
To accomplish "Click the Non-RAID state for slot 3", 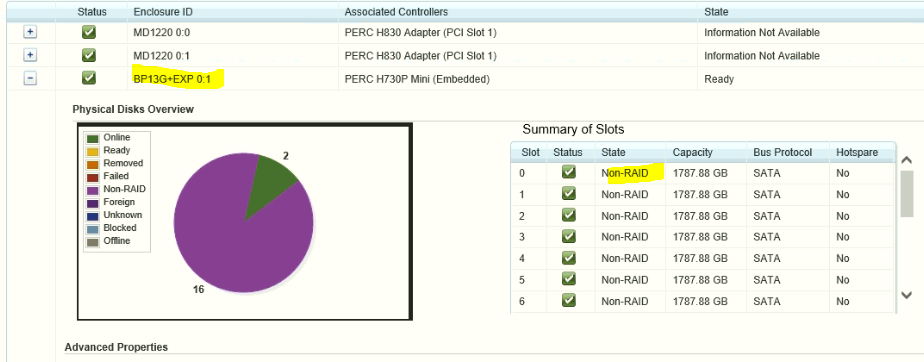I will point(625,237).
